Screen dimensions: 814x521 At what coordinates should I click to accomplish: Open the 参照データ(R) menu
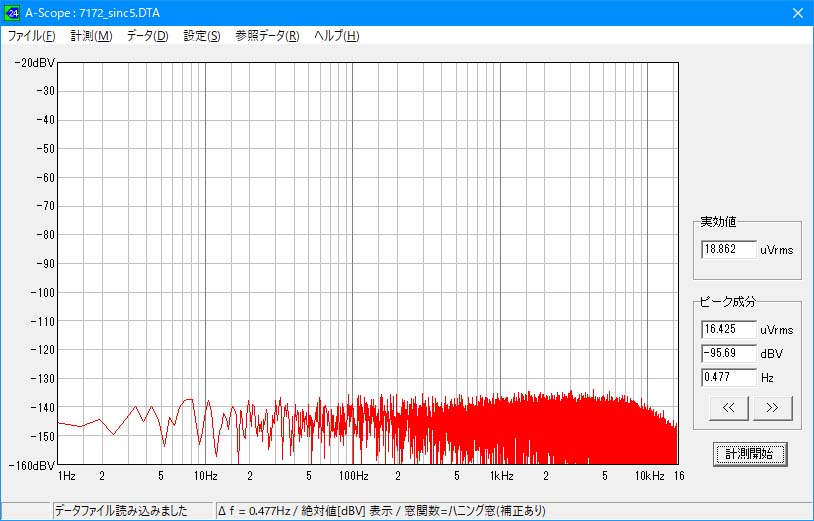click(267, 36)
